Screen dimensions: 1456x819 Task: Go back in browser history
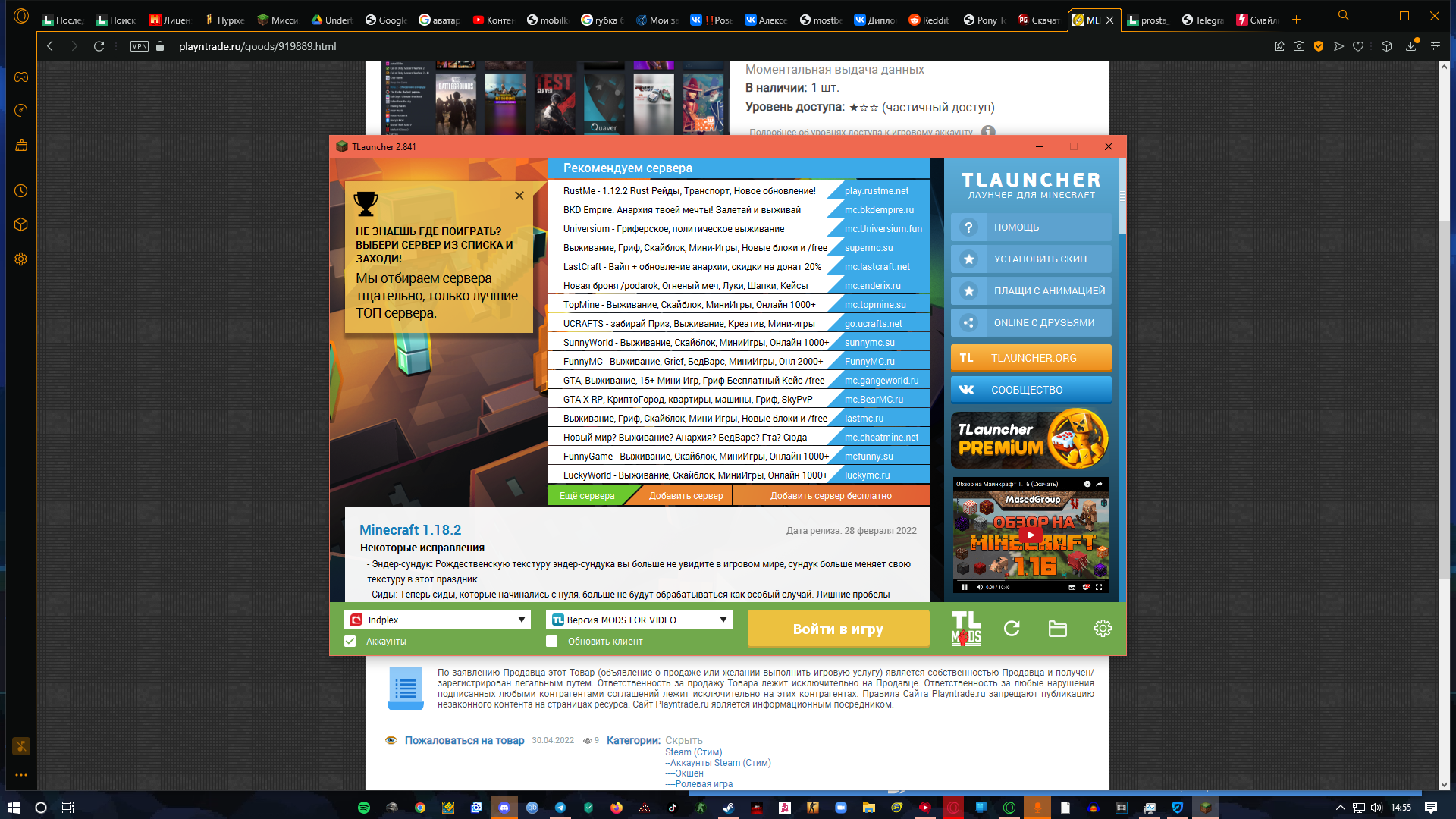[50, 46]
